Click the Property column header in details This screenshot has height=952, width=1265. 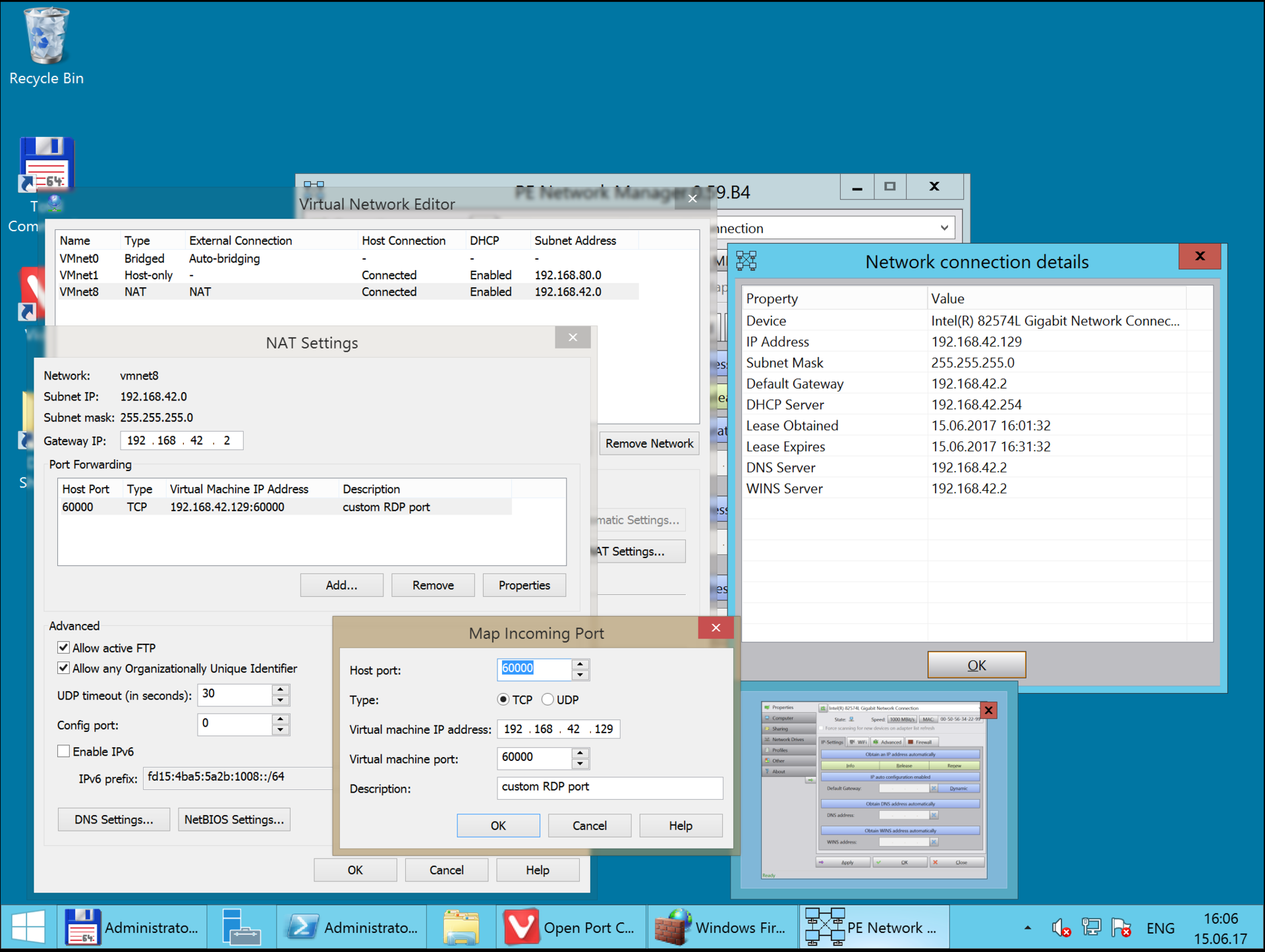(x=834, y=298)
